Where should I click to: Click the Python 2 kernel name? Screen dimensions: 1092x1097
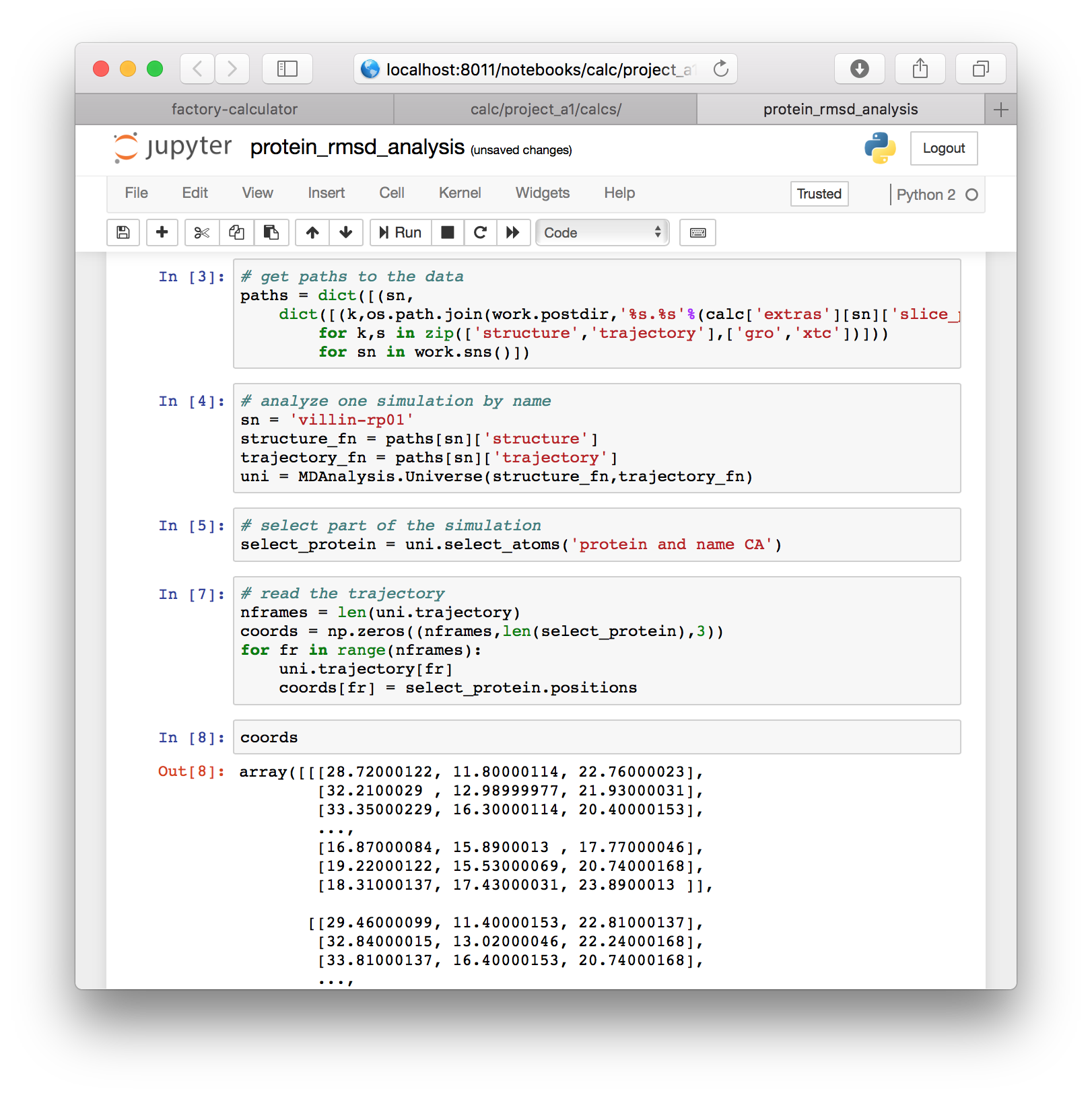[926, 194]
